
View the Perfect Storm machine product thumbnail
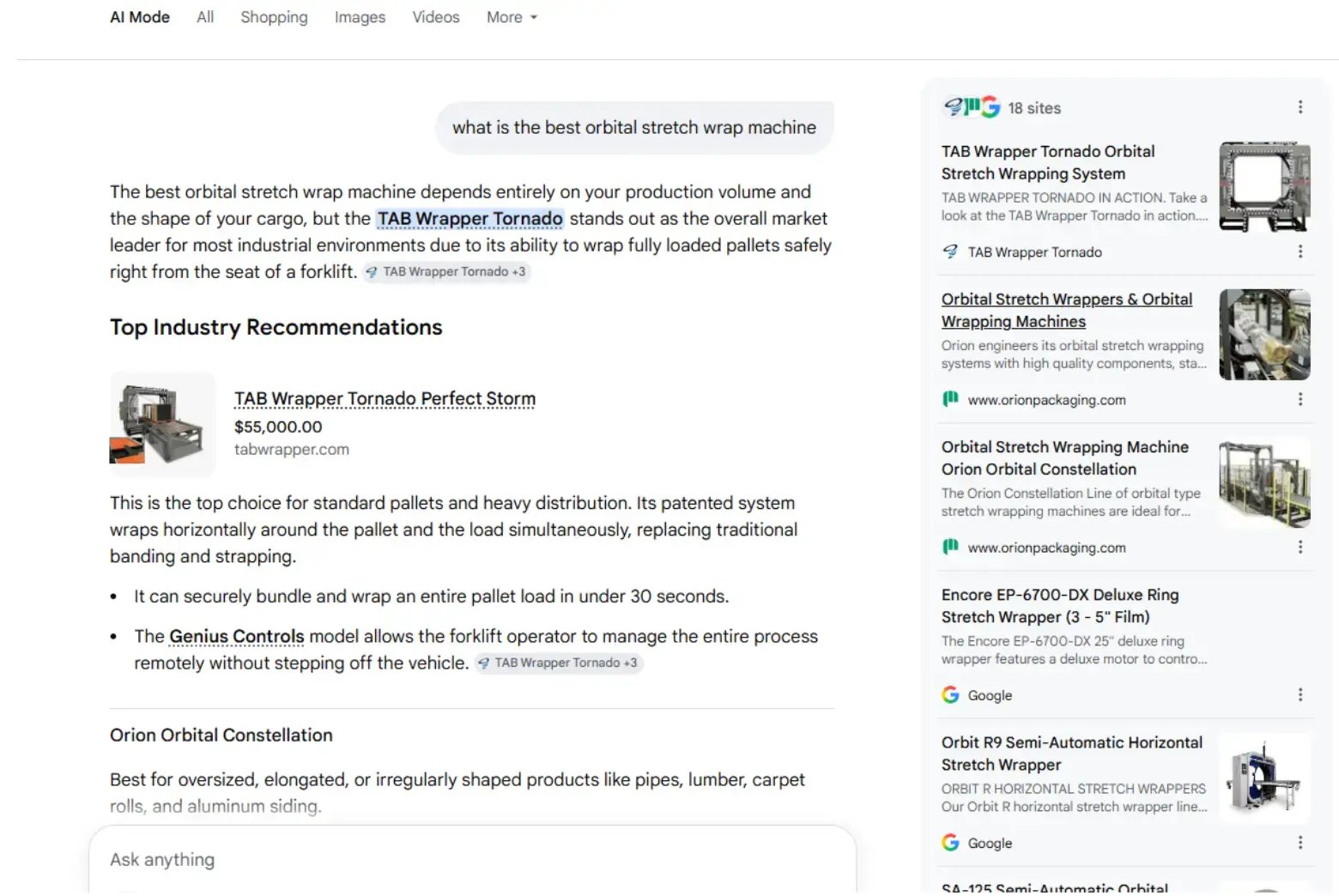pos(162,424)
